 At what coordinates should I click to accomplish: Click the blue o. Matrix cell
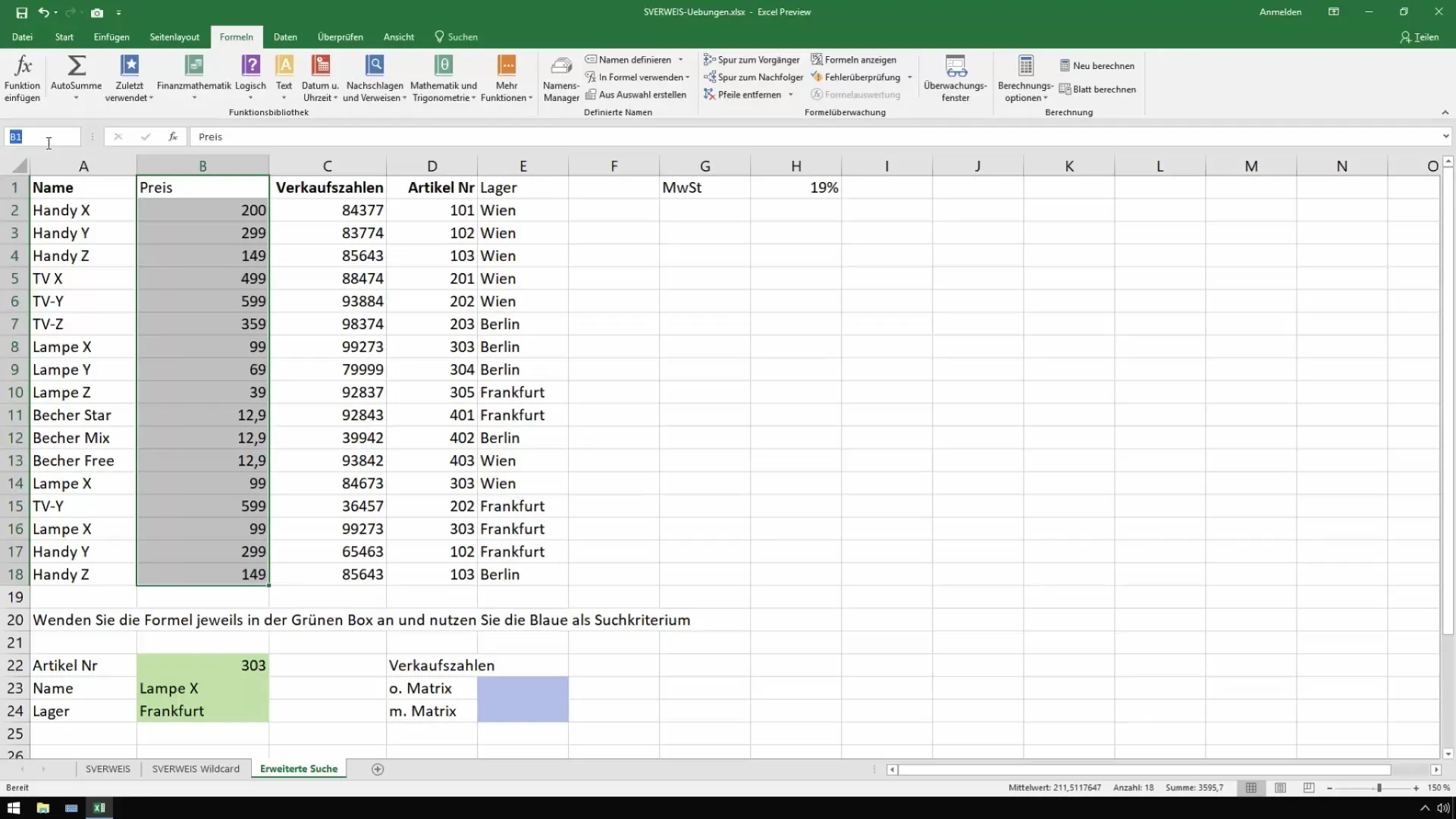(x=522, y=688)
